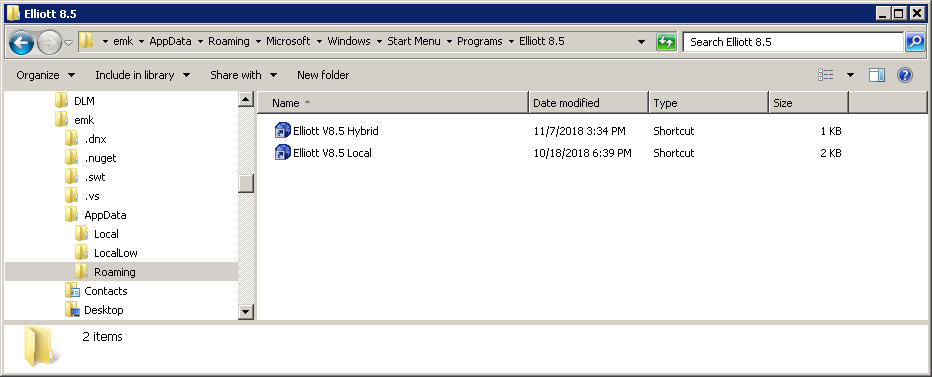Click the search magnifier button
This screenshot has height=377, width=932.
coord(914,42)
